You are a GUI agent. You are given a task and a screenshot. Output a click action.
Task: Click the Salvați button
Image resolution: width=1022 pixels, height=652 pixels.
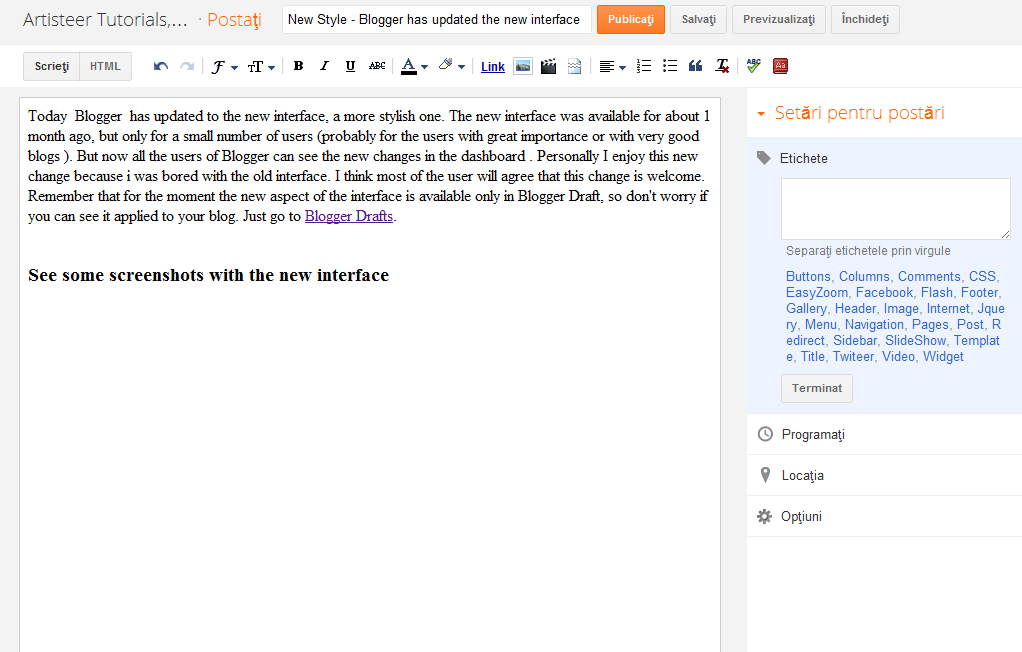[x=698, y=20]
